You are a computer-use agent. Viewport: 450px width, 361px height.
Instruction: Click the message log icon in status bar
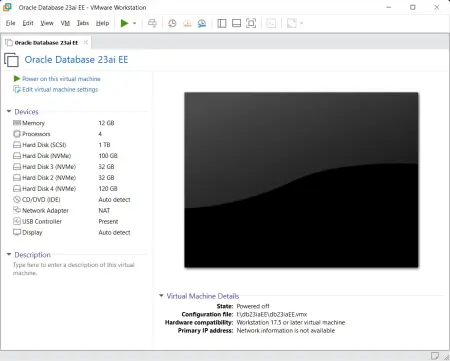click(434, 356)
